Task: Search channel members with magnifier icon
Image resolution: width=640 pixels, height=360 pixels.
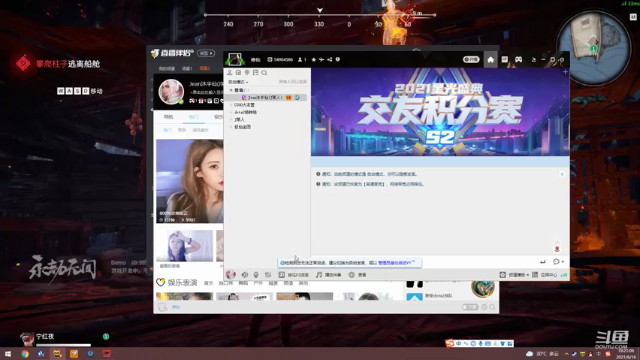Action: tap(264, 73)
